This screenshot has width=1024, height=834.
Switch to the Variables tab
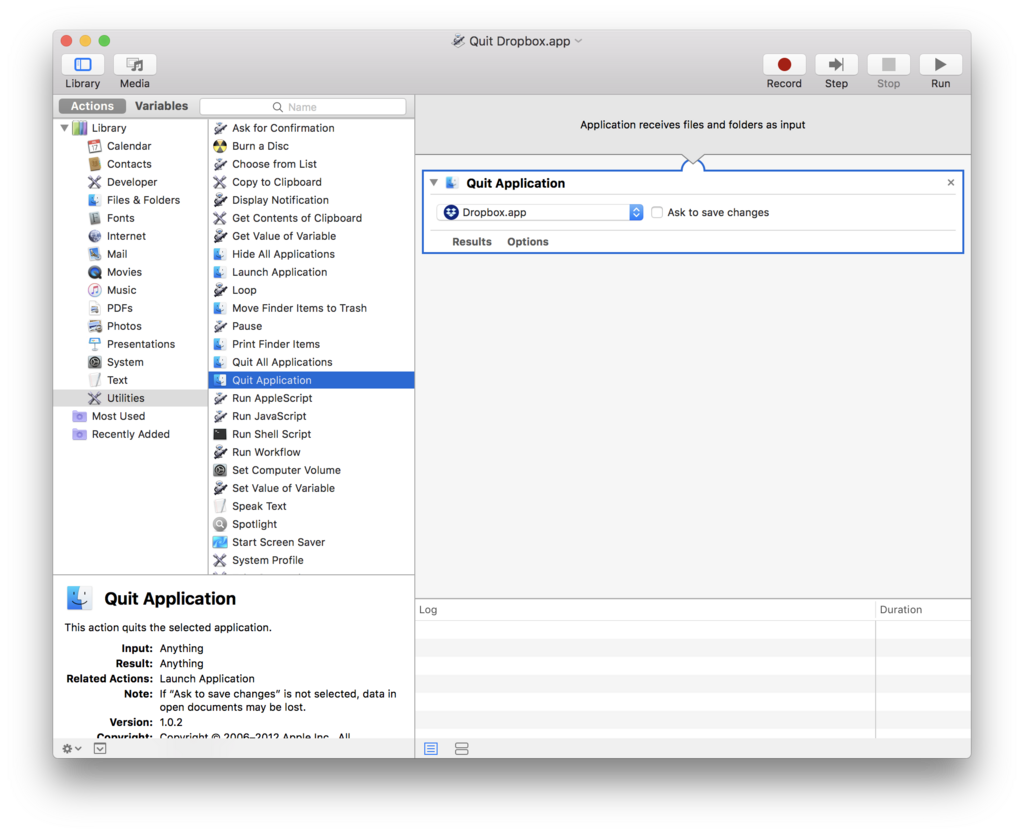[161, 106]
